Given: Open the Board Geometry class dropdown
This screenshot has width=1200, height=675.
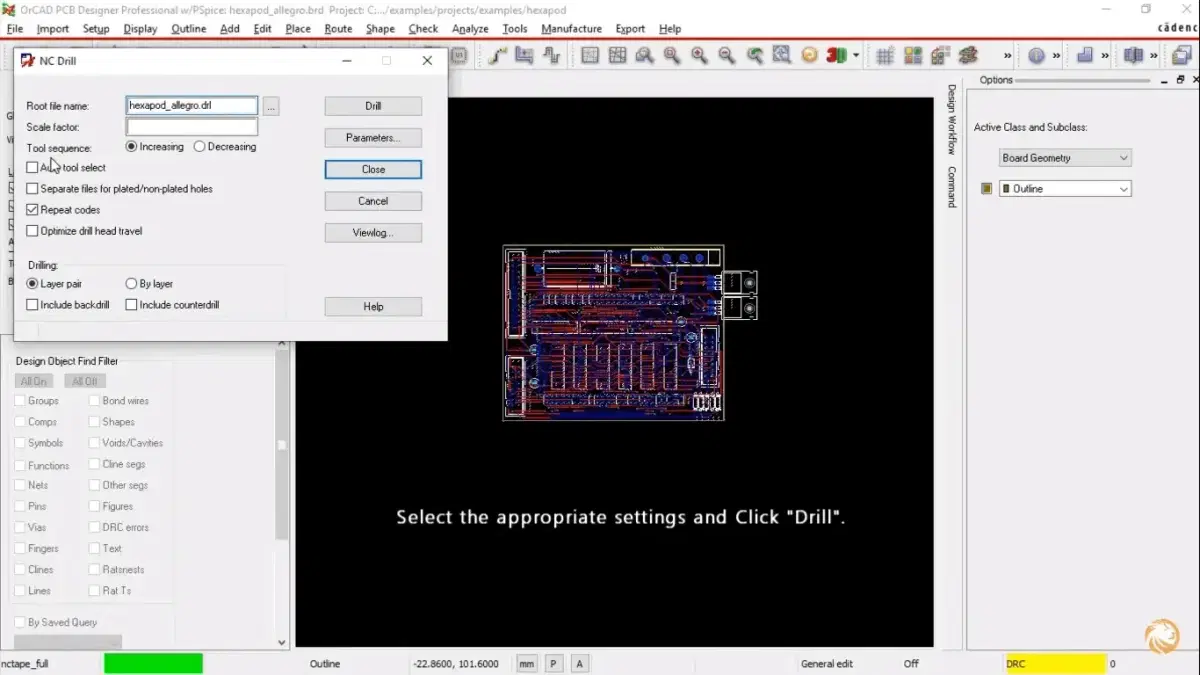Looking at the screenshot, I should [1065, 158].
